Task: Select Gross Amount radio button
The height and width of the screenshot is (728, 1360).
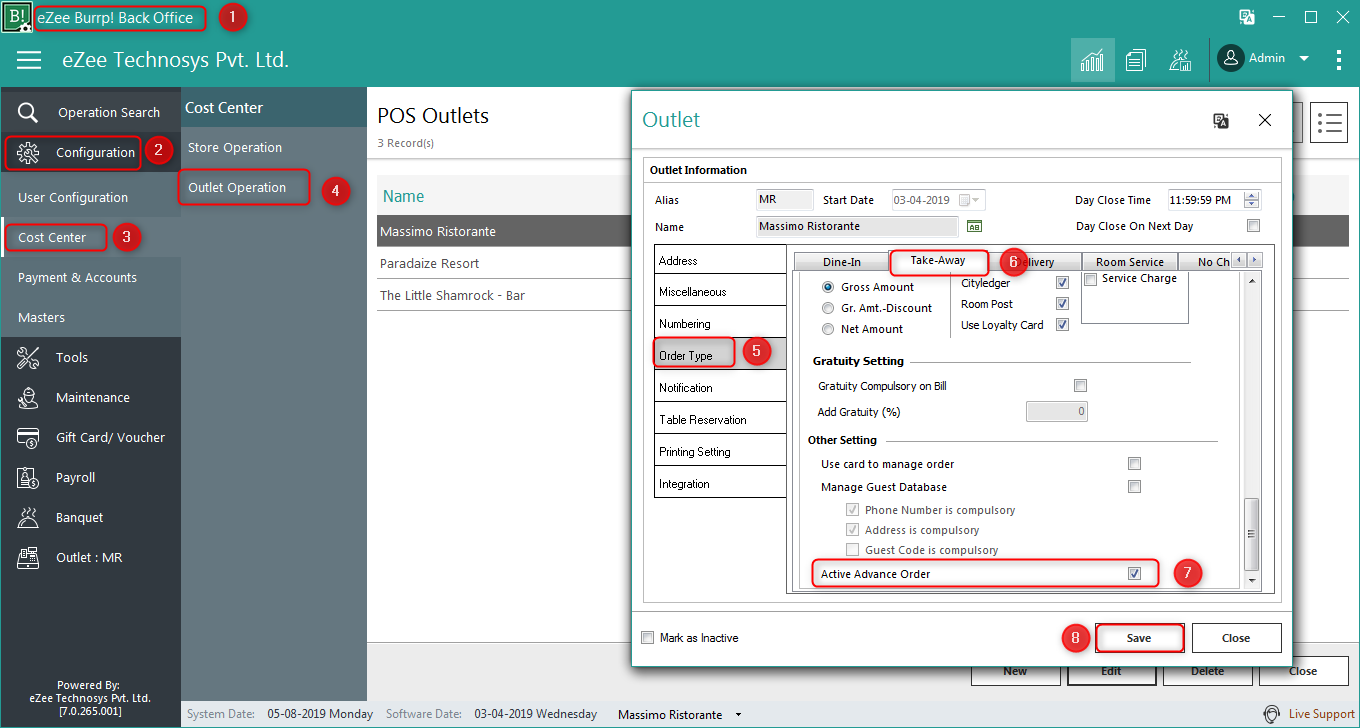Action: coord(828,287)
